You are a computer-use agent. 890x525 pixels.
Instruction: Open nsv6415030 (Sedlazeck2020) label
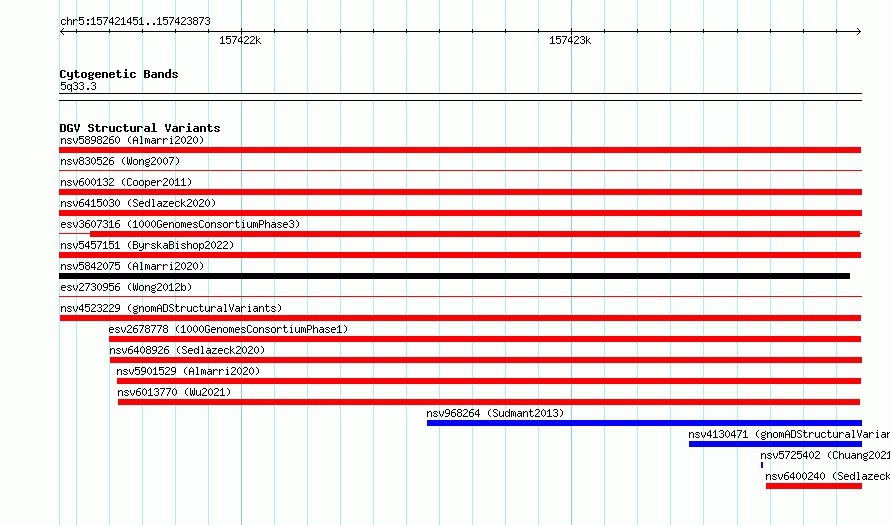pos(138,203)
